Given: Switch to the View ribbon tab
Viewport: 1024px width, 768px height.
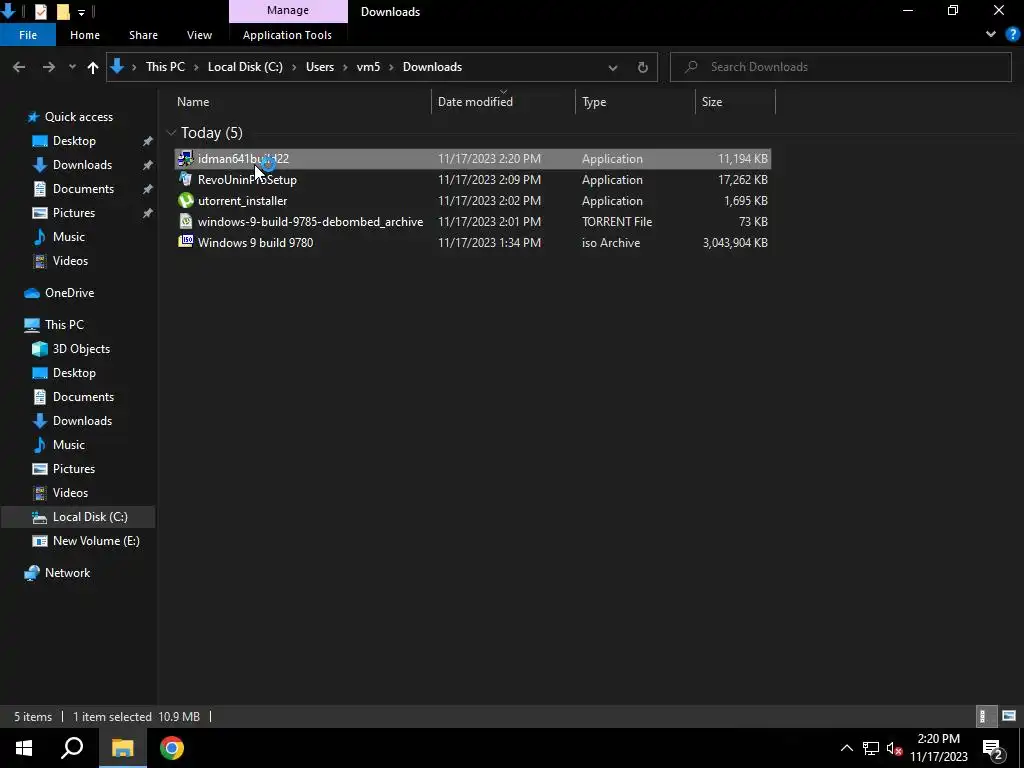Looking at the screenshot, I should (x=199, y=35).
